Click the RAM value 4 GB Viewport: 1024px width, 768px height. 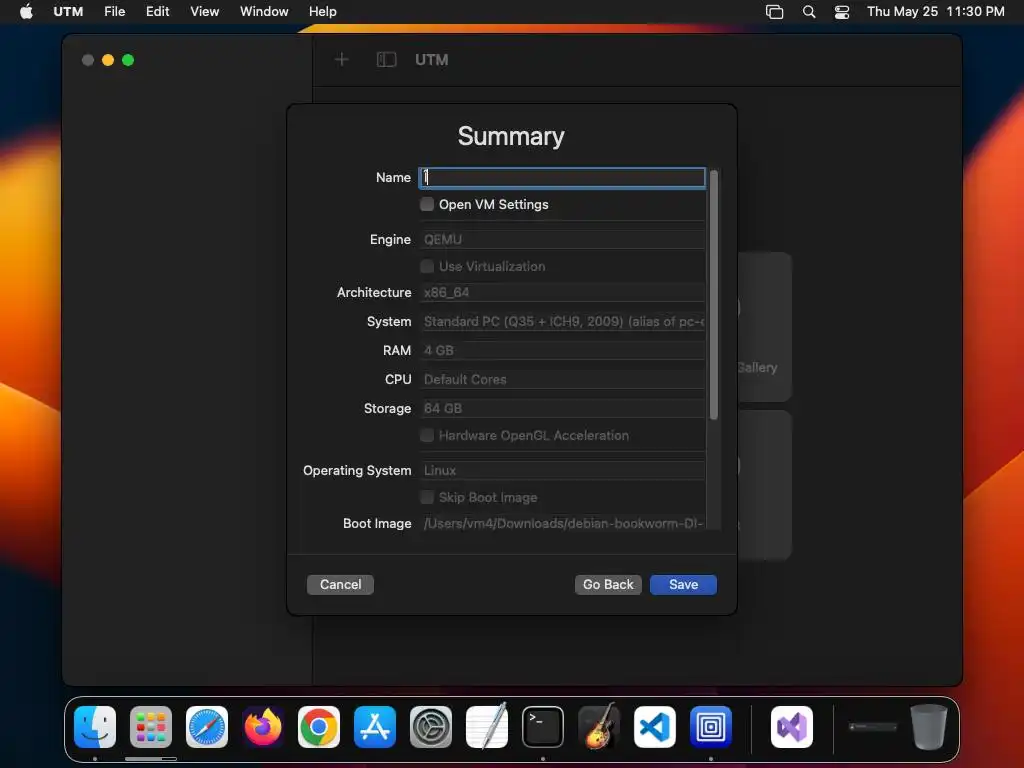pyautogui.click(x=562, y=350)
